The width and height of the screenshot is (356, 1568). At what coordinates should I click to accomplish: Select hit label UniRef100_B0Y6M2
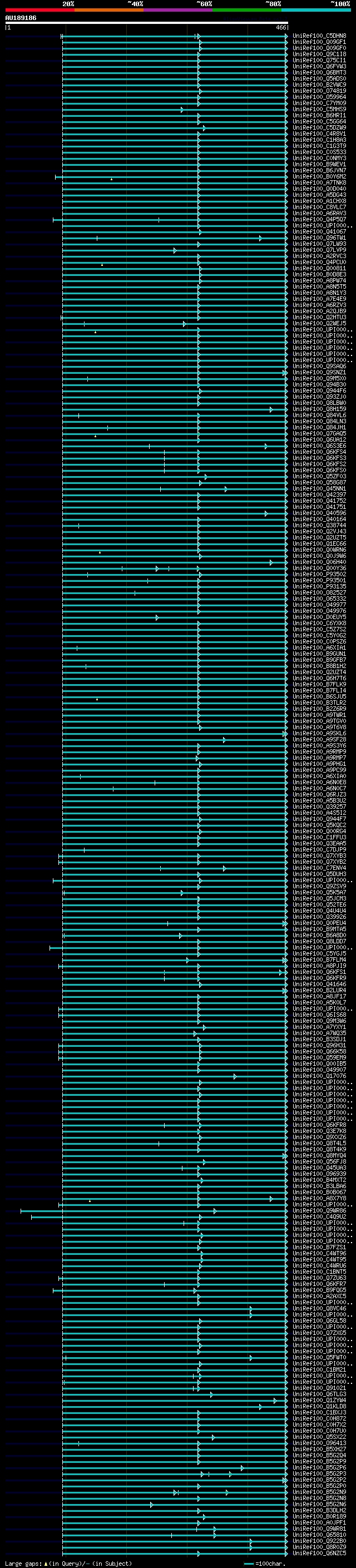(319, 176)
